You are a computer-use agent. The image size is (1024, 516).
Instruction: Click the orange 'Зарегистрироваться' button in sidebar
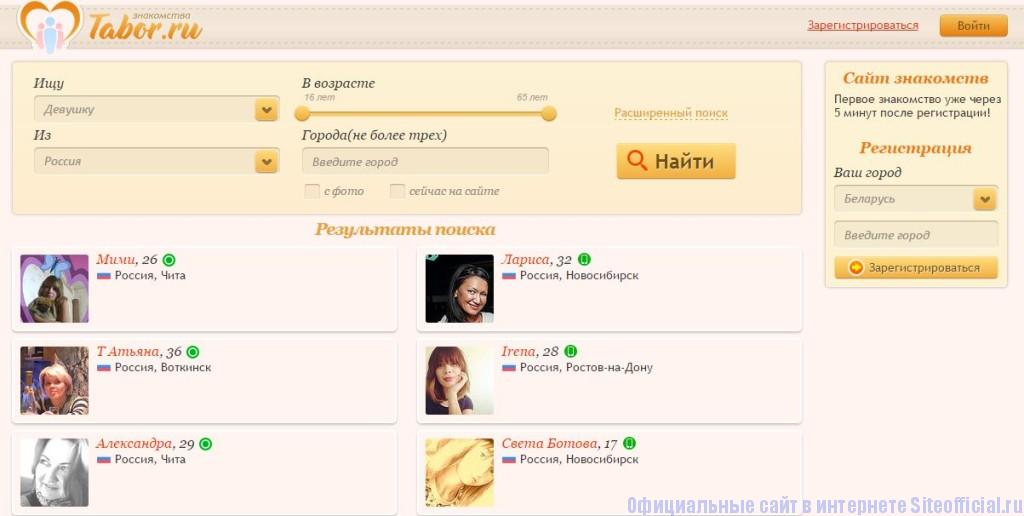916,268
